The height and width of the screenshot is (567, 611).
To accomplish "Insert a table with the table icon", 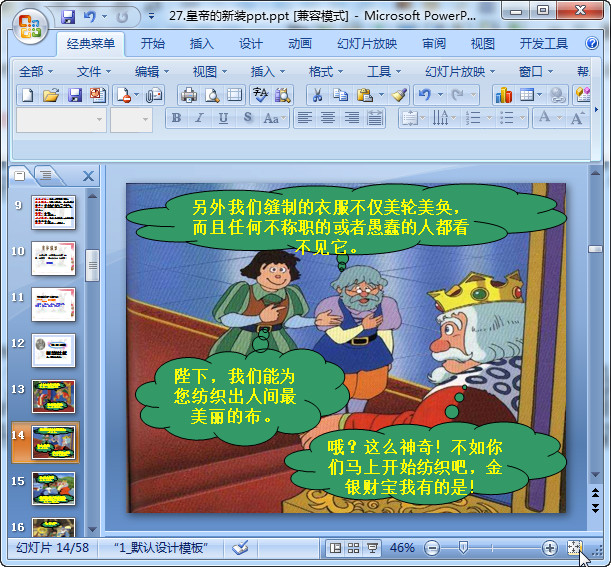I will point(526,95).
